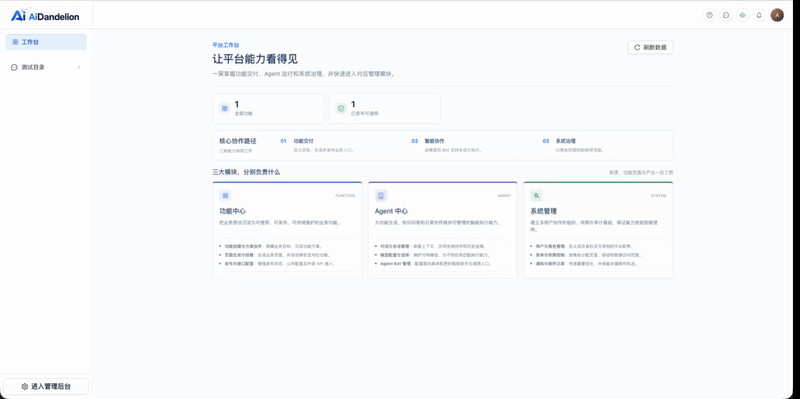Screen dimensions: 800x399
Task: Open the help icon in top bar
Action: [x=709, y=15]
